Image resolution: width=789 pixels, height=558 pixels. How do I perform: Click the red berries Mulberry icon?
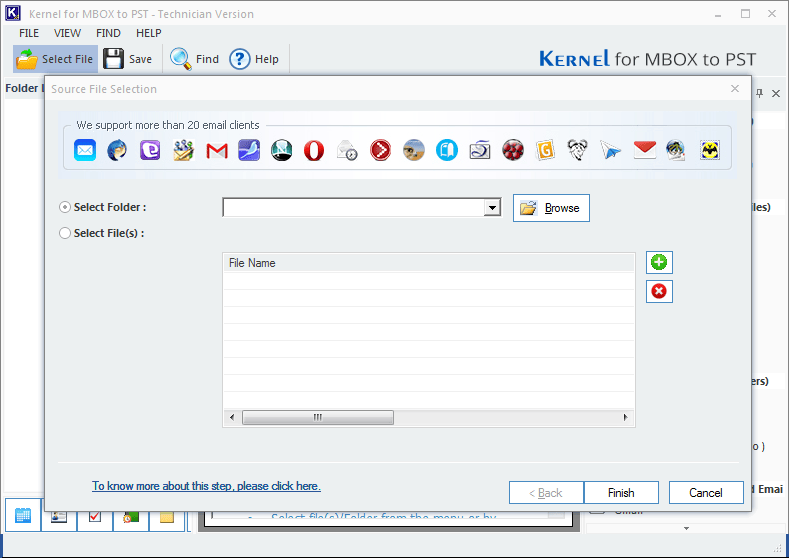pos(513,150)
